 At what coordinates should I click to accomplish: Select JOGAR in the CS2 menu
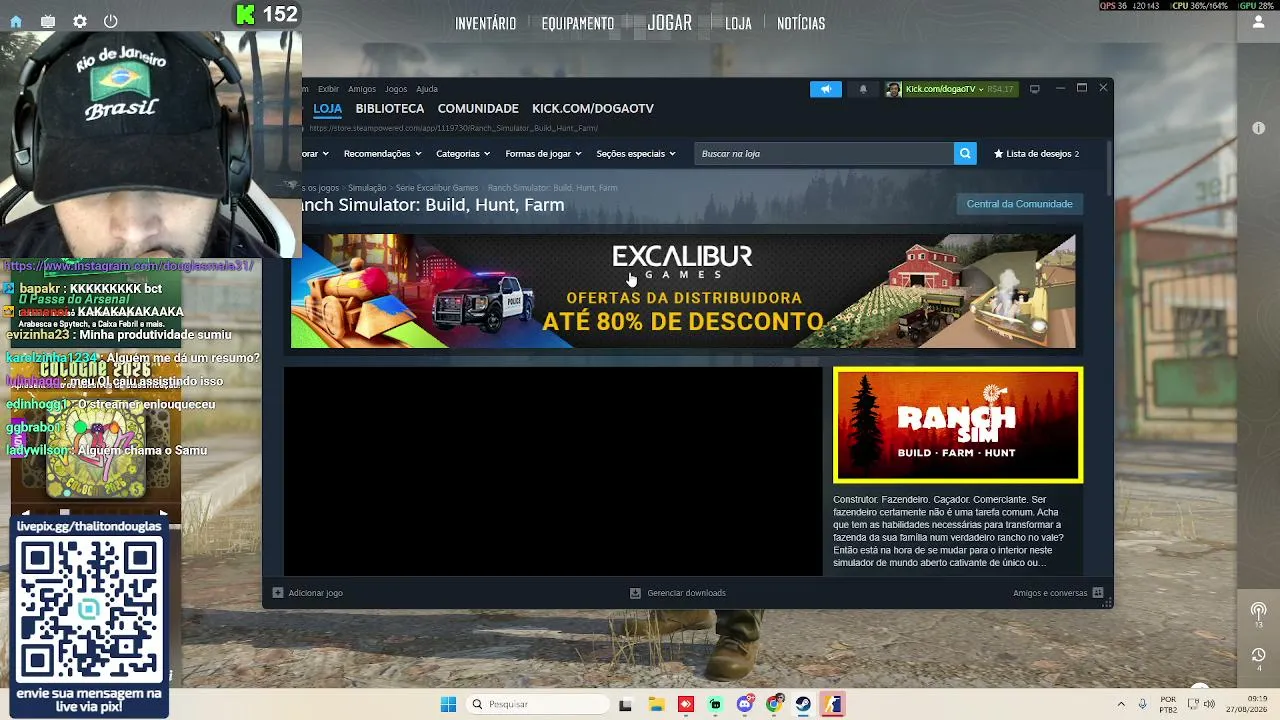pos(670,22)
